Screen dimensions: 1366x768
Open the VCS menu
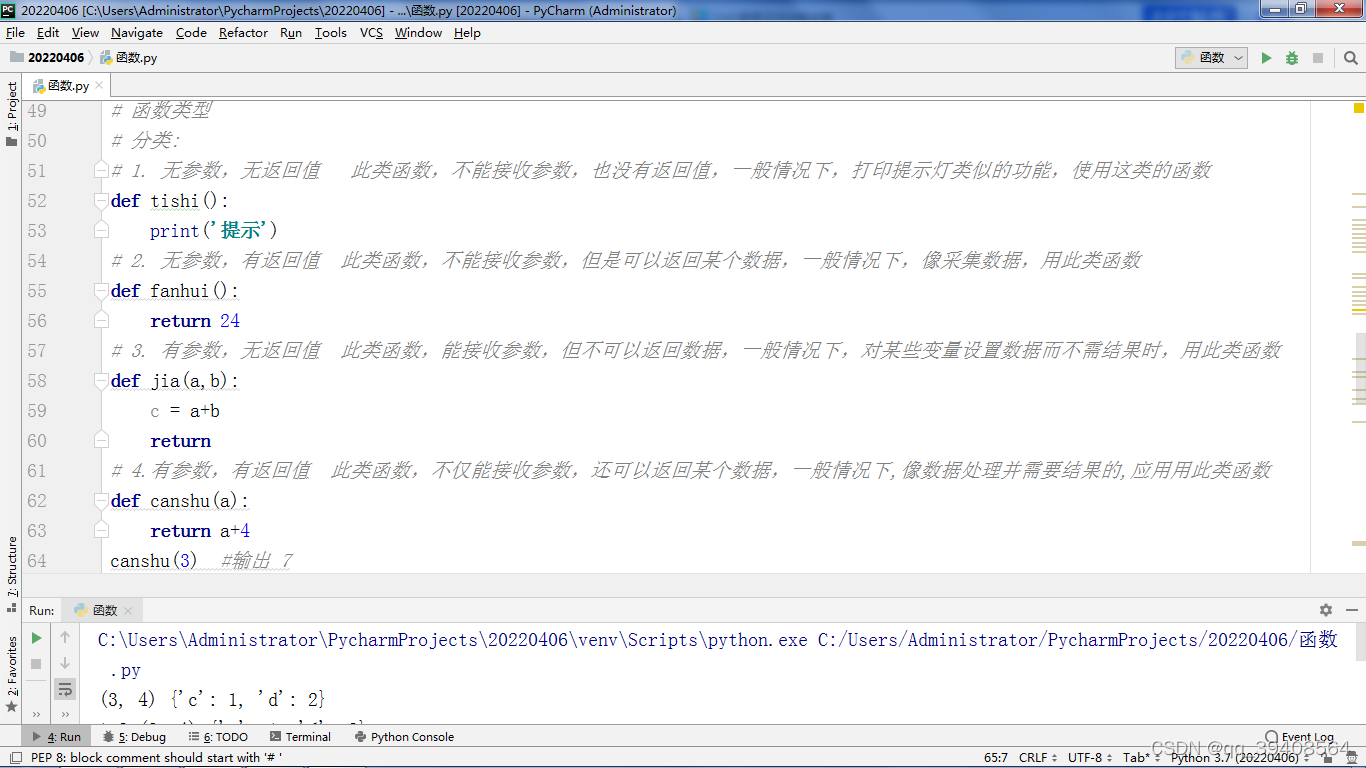(371, 33)
